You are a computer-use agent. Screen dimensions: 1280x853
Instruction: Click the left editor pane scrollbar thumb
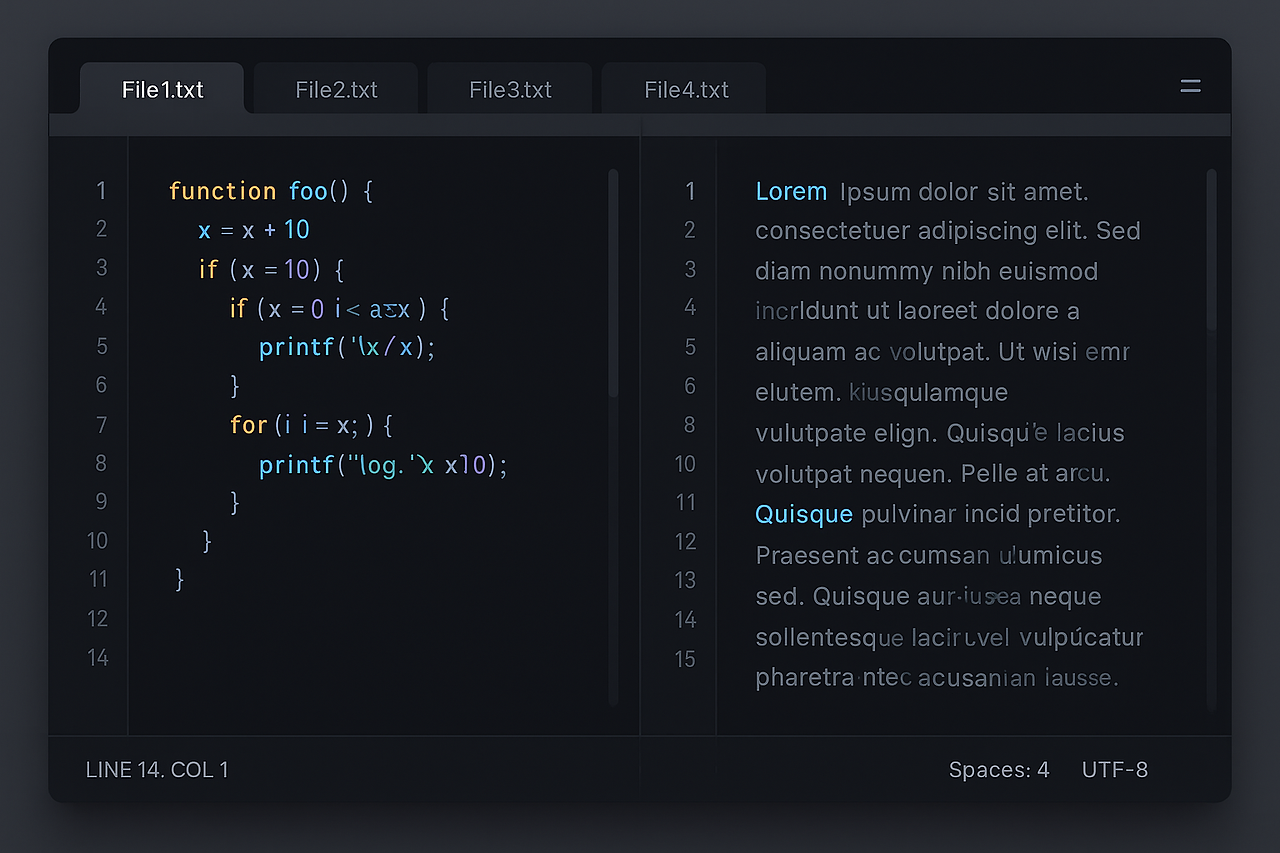[x=613, y=283]
